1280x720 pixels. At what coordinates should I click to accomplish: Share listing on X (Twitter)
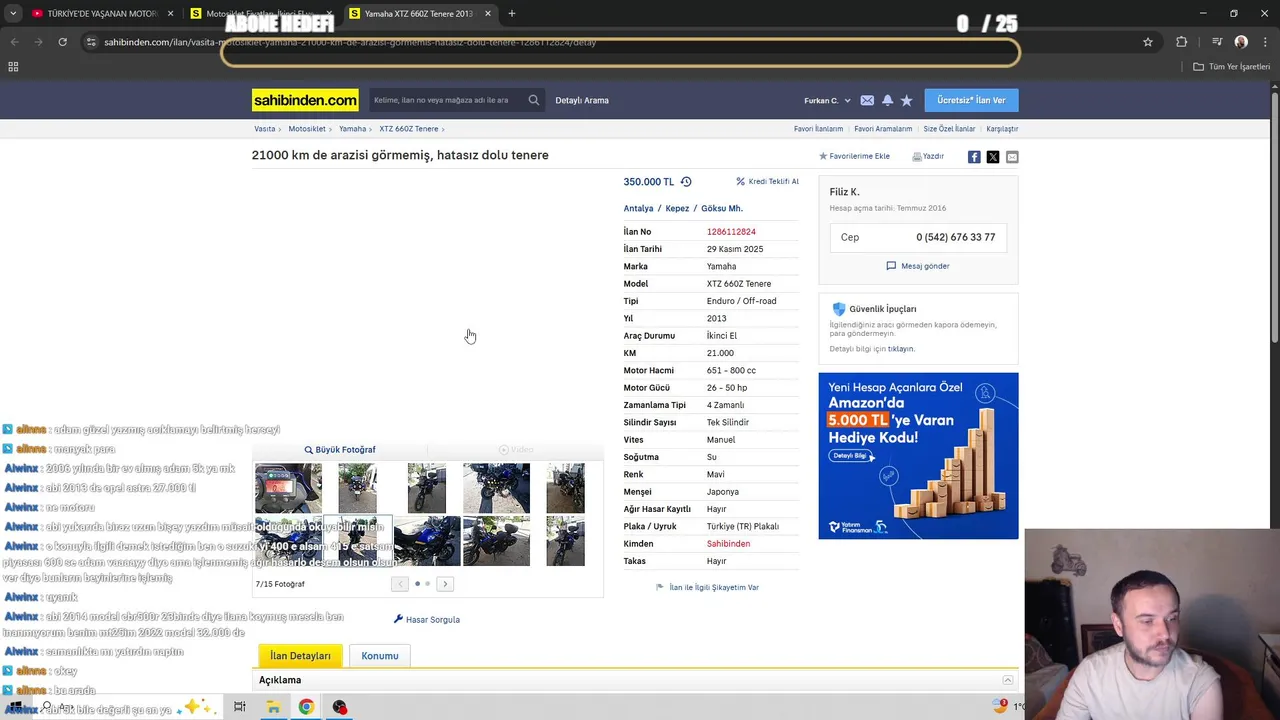coord(993,157)
